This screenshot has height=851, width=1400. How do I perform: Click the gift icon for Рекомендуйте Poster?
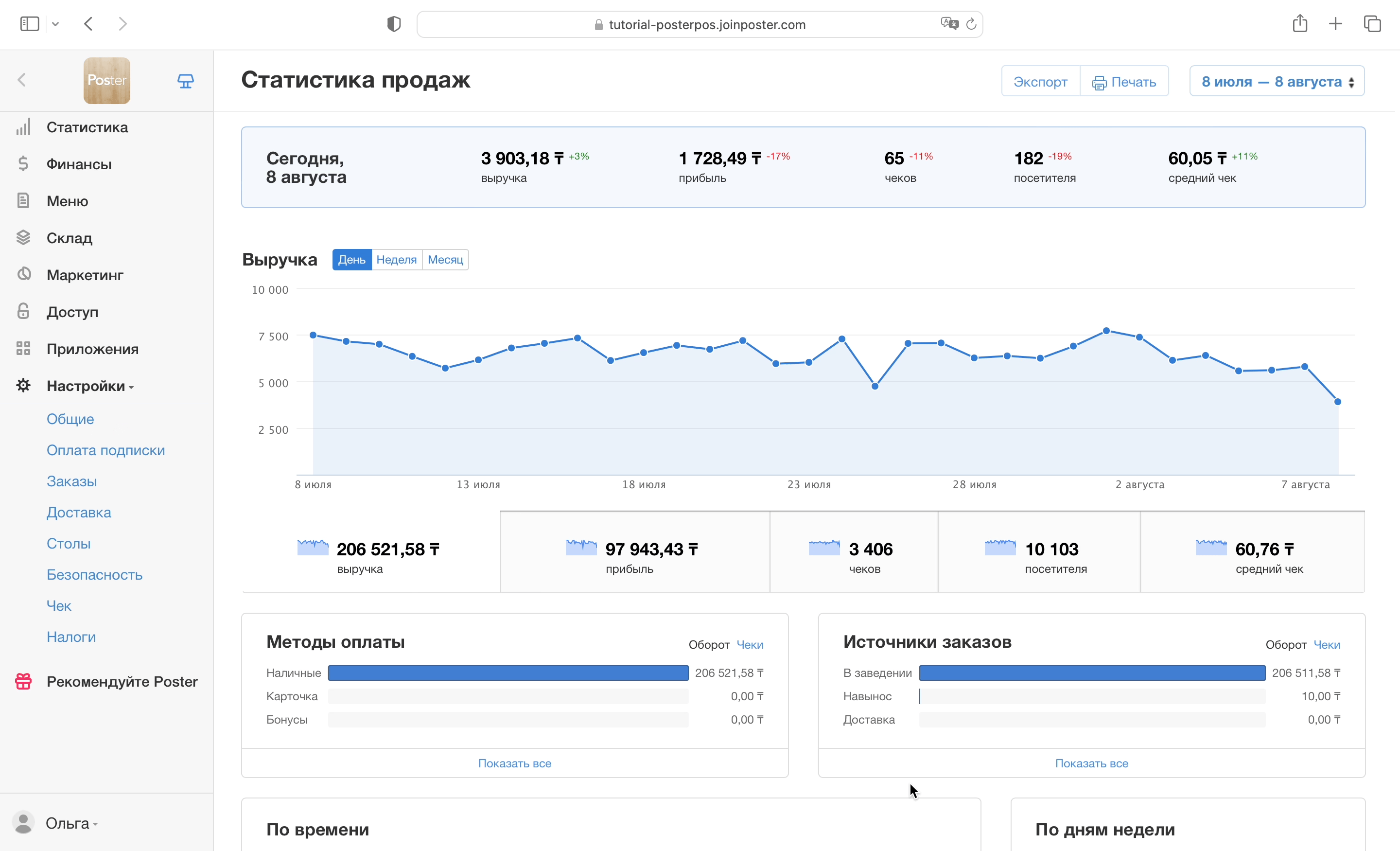click(x=23, y=681)
